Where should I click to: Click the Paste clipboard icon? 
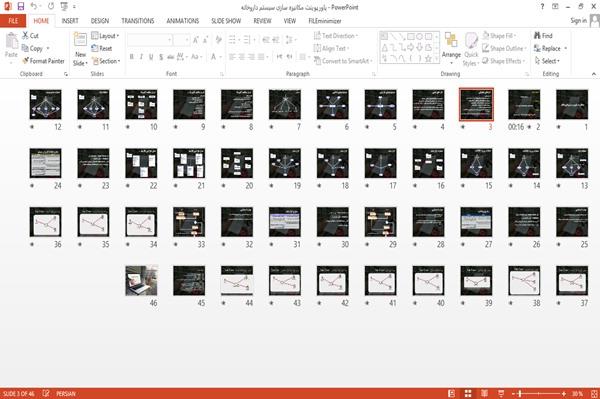[11, 41]
